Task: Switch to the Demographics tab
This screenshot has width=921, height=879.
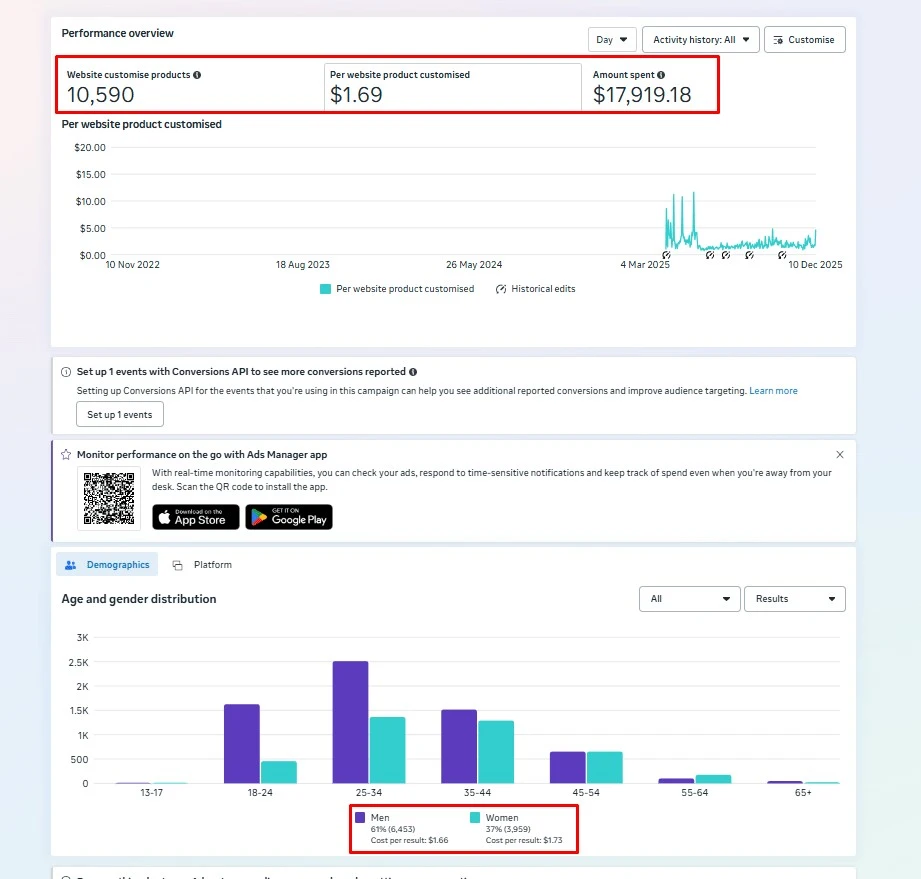Action: click(x=107, y=565)
